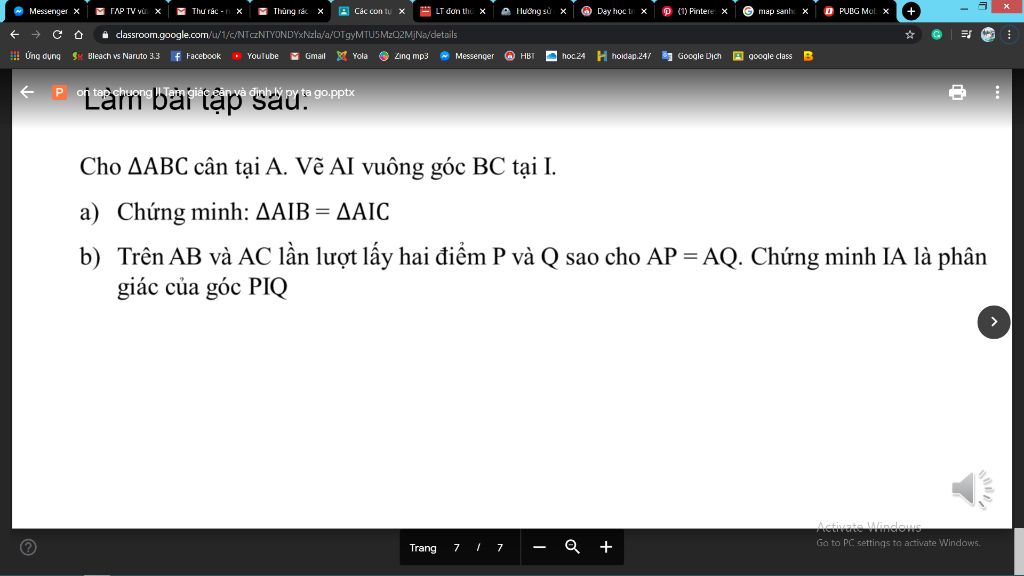Open the YouTube bookmark
The image size is (1024, 576).
point(255,56)
